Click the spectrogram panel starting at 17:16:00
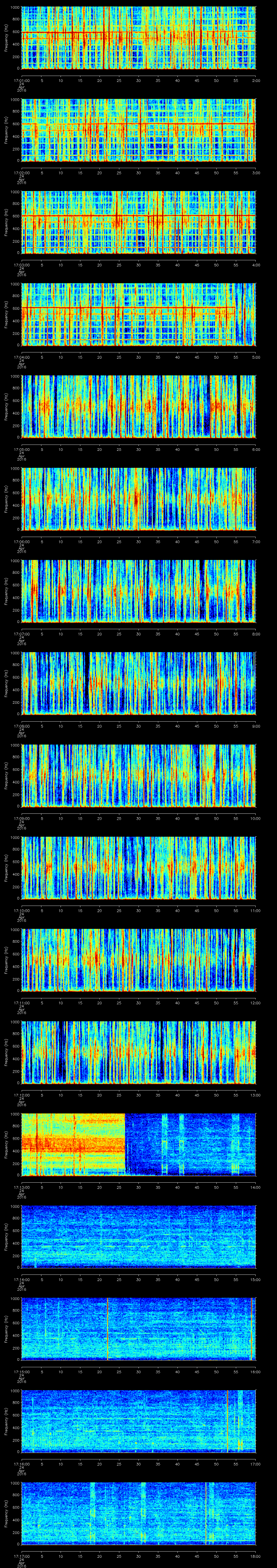Viewport: 277px width, 1568px height. pyautogui.click(x=139, y=1421)
